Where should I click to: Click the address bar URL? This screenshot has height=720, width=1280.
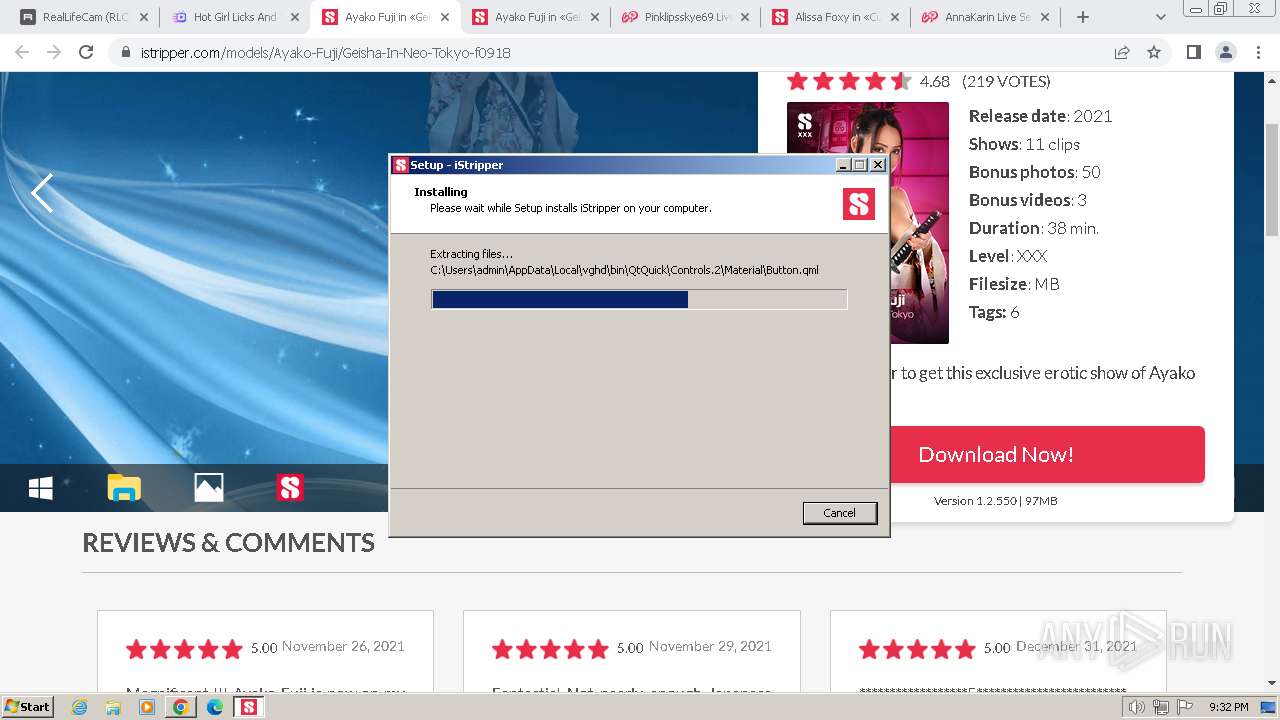pyautogui.click(x=326, y=52)
